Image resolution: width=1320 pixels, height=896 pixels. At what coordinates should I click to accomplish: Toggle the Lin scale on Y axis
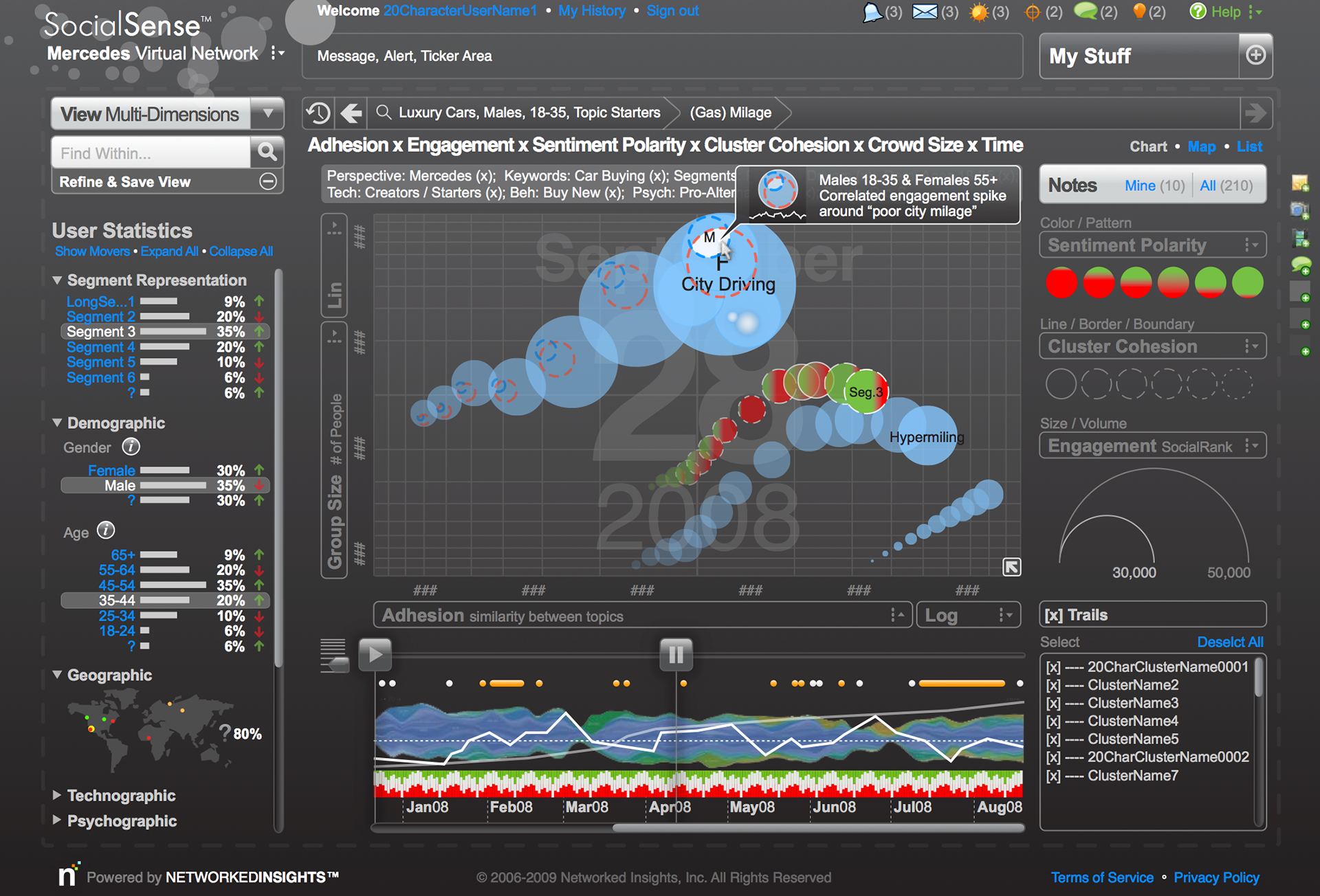334,265
